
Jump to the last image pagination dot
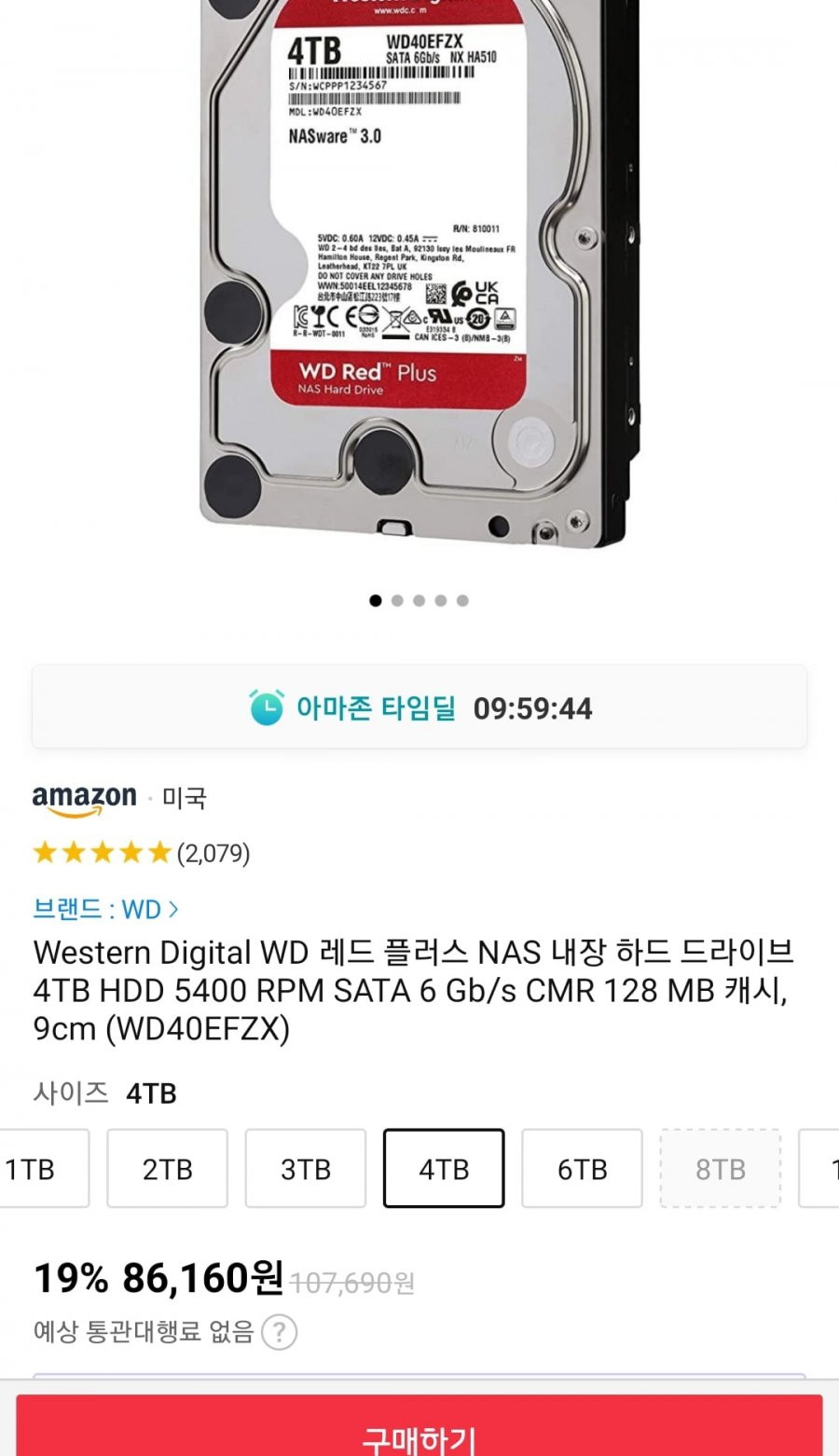coord(462,600)
